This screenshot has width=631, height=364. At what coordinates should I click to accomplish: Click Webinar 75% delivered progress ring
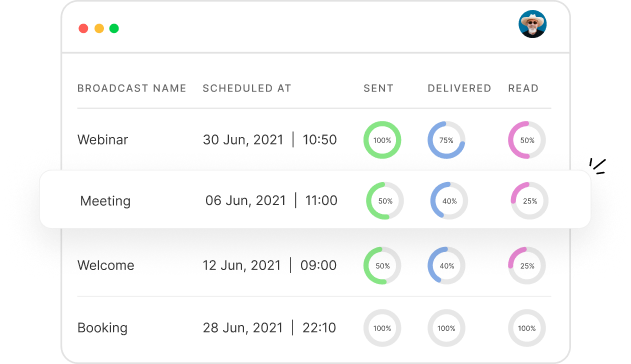point(446,140)
